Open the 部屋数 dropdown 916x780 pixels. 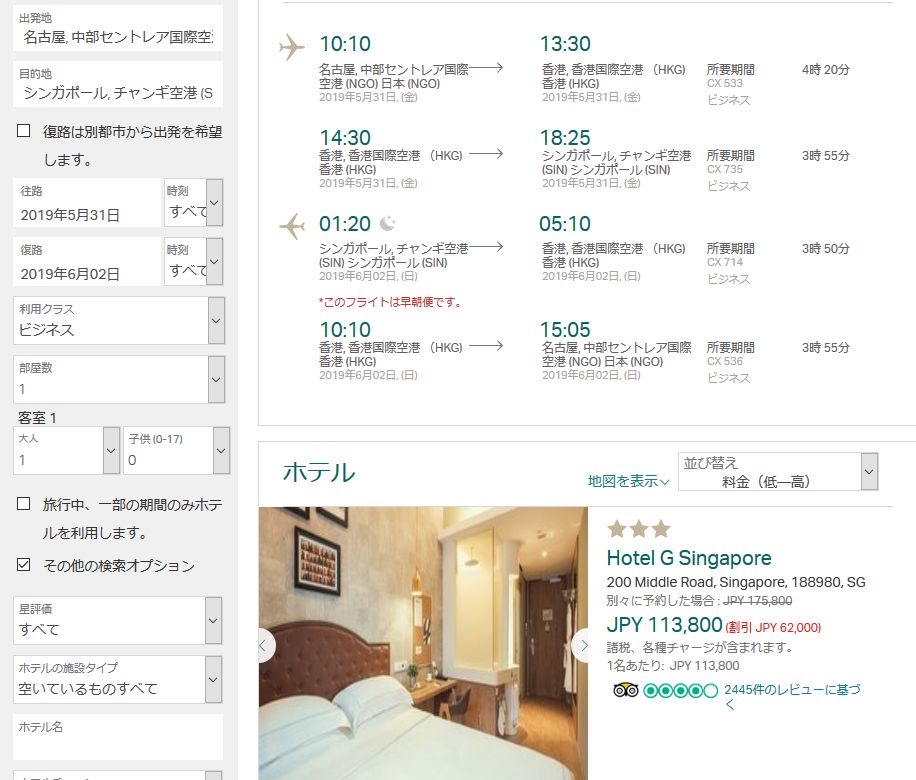119,379
